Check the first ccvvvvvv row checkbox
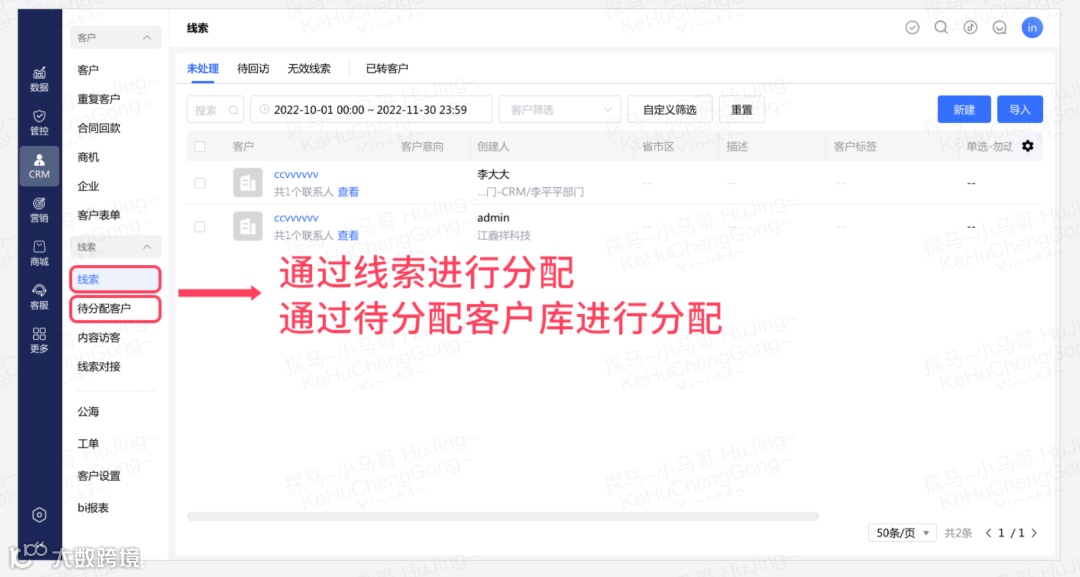The image size is (1080, 577). click(x=199, y=184)
